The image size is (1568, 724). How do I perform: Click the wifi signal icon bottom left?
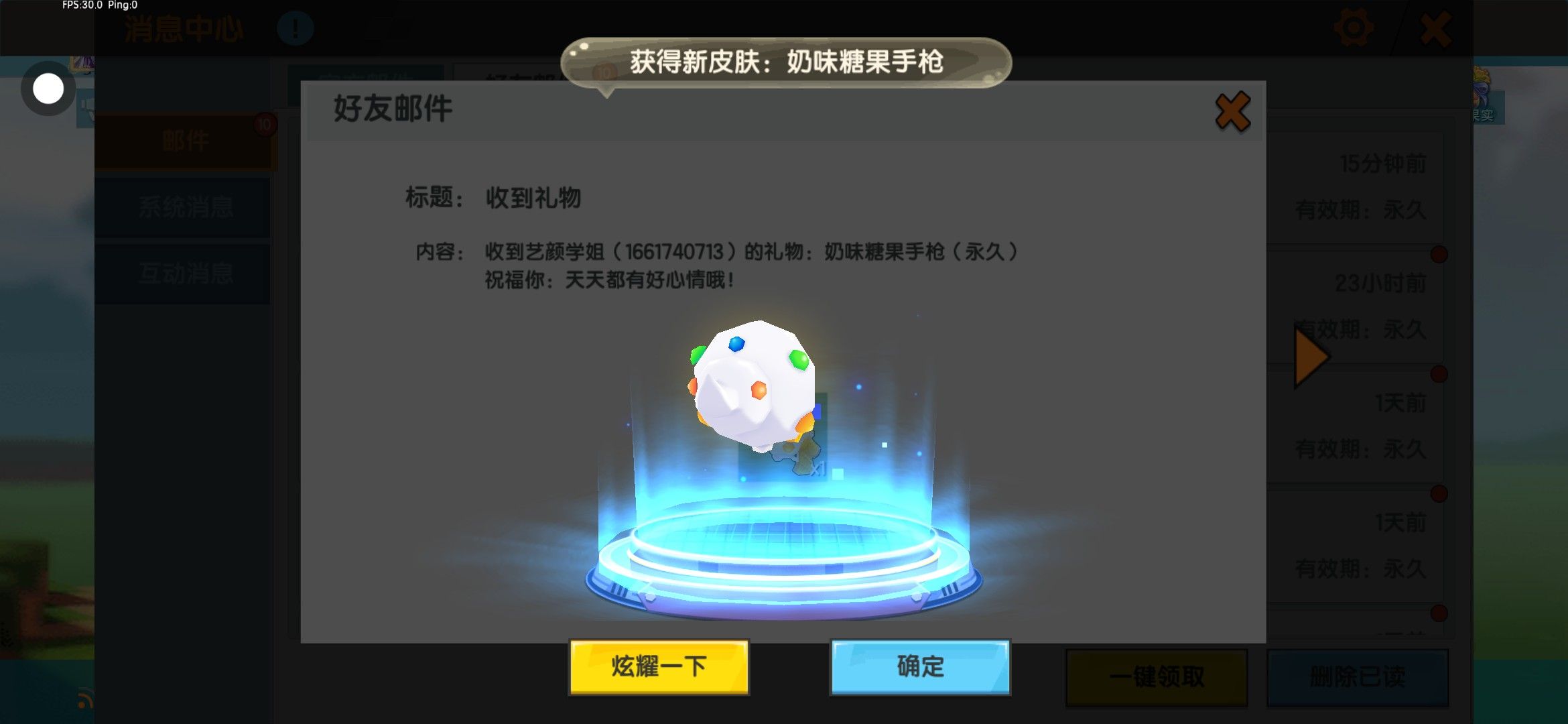pos(85,699)
